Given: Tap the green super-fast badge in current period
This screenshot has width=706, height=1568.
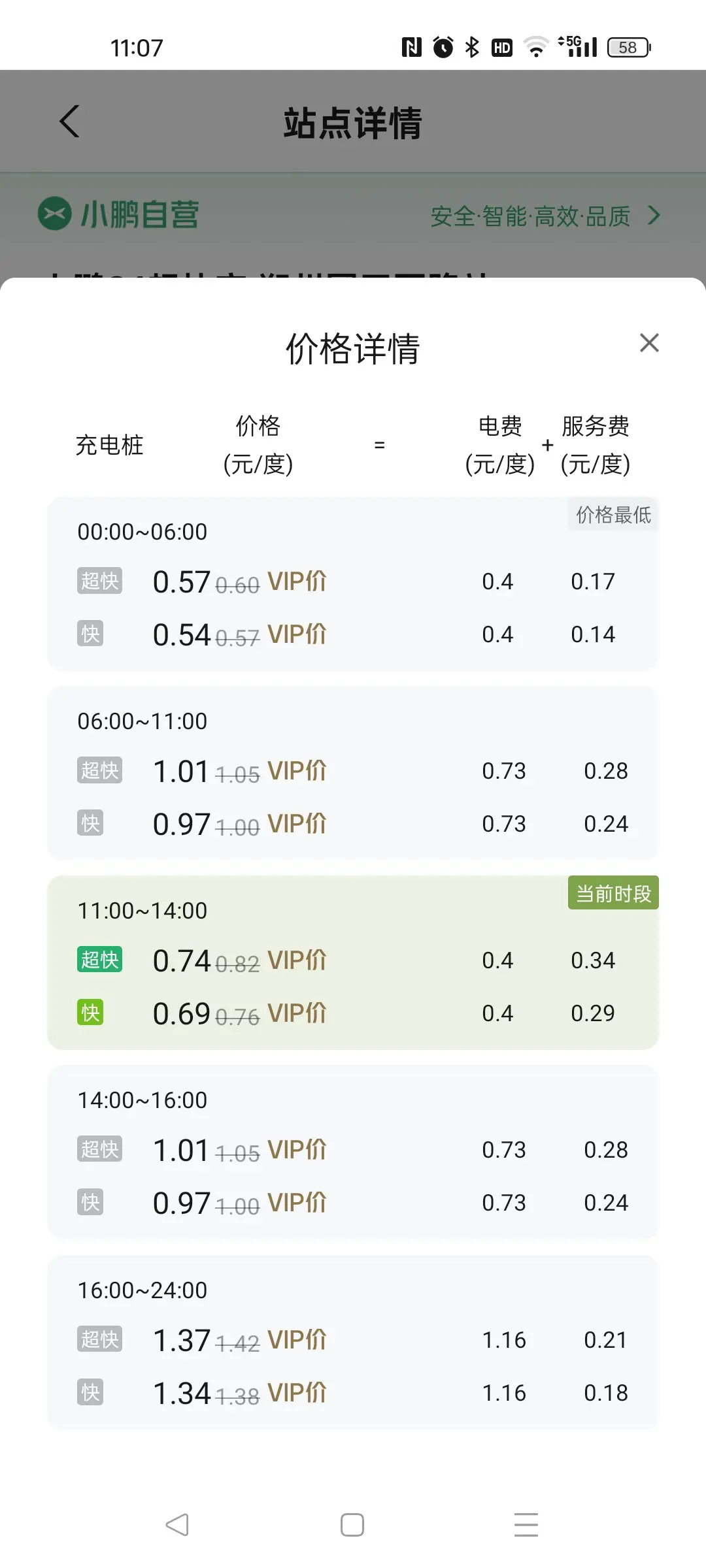Looking at the screenshot, I should (x=99, y=960).
